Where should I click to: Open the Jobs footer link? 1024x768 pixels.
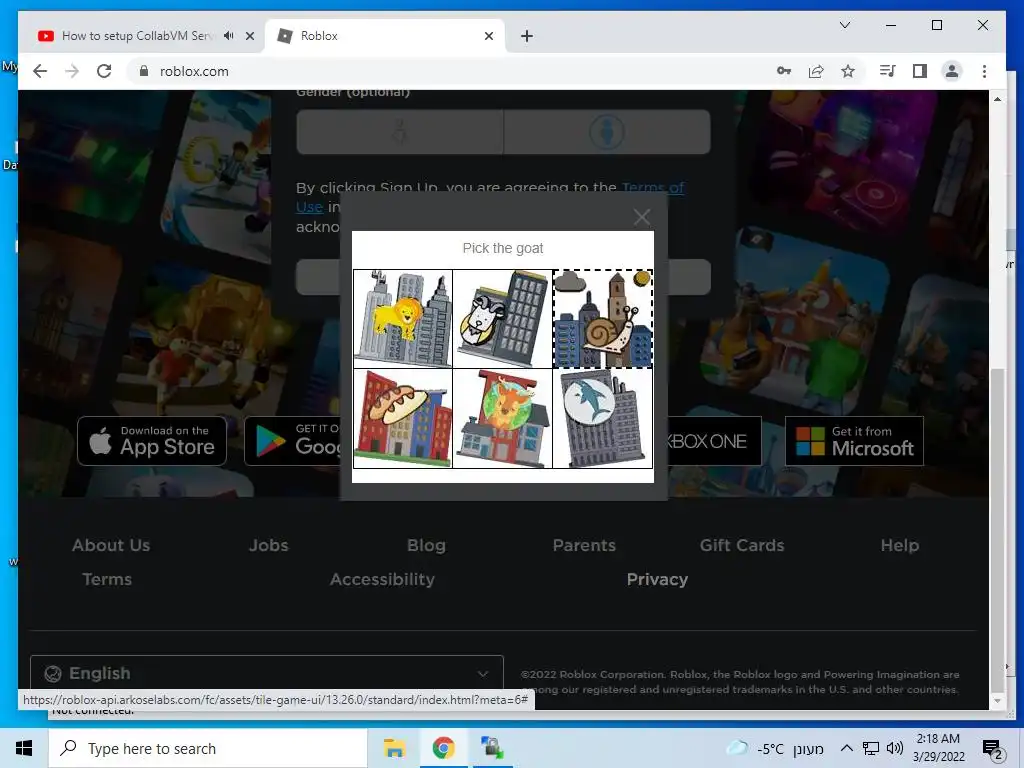(268, 545)
